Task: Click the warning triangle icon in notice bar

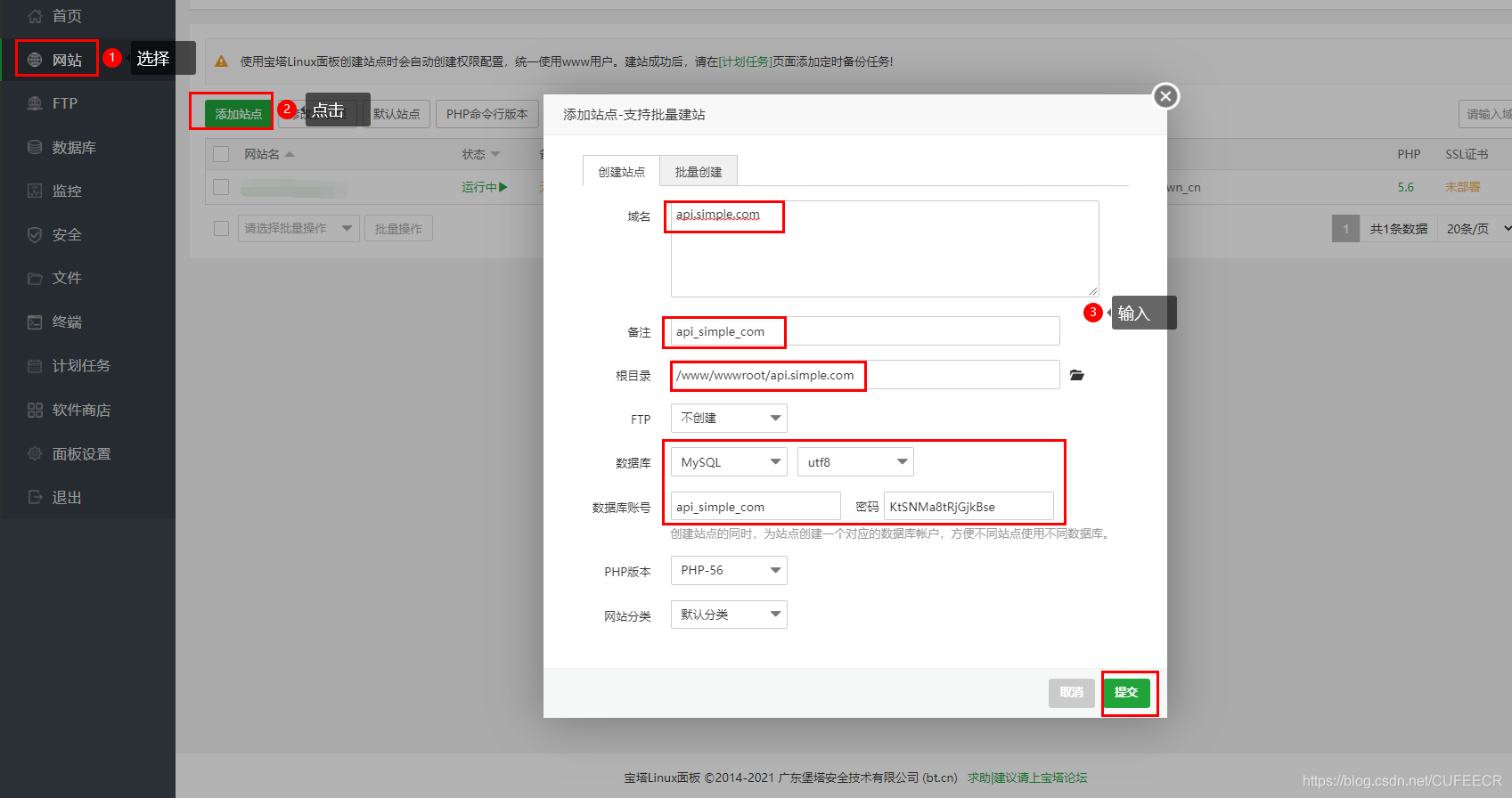Action: click(222, 61)
